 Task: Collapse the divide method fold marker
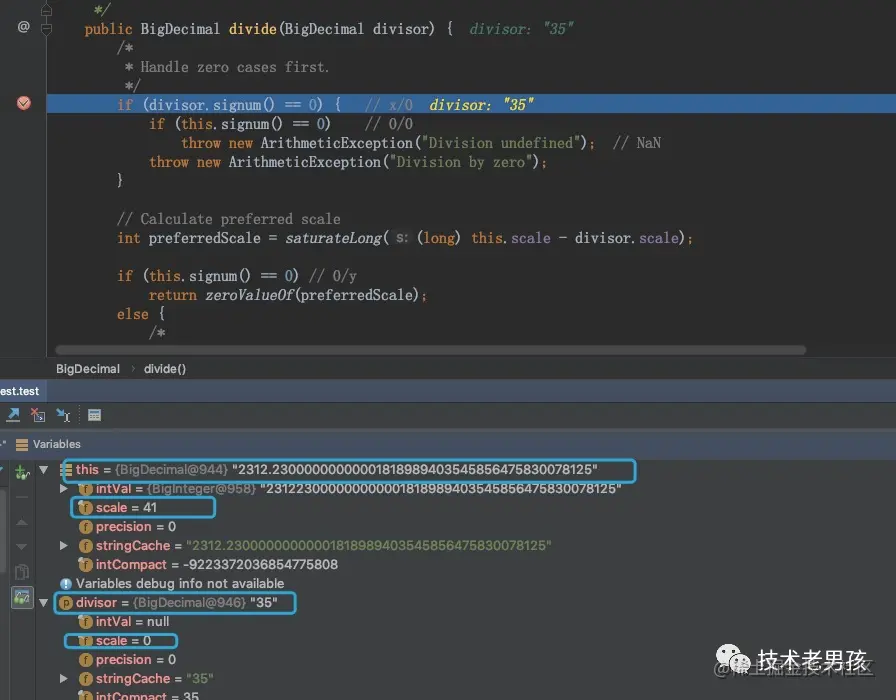[x=46, y=28]
